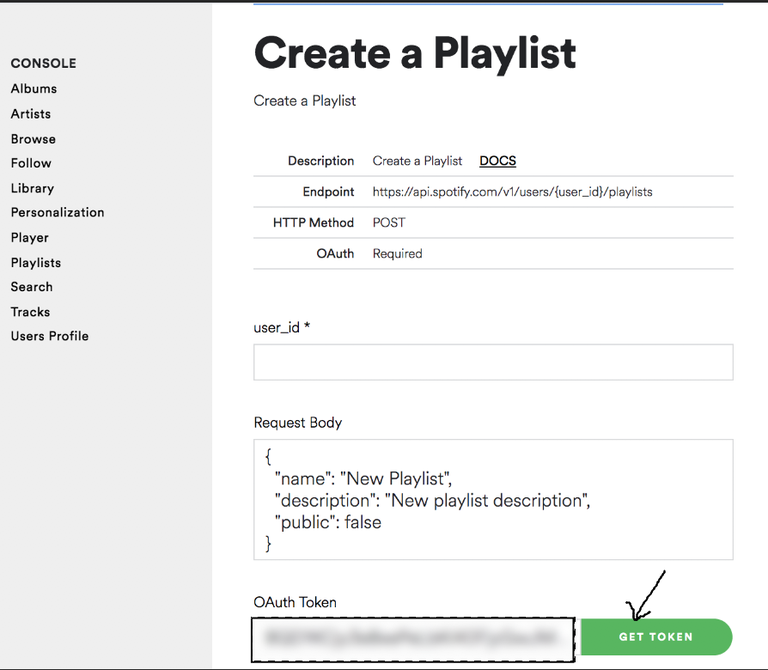Select Playlists in the console menu
Image resolution: width=768 pixels, height=670 pixels.
coord(36,263)
